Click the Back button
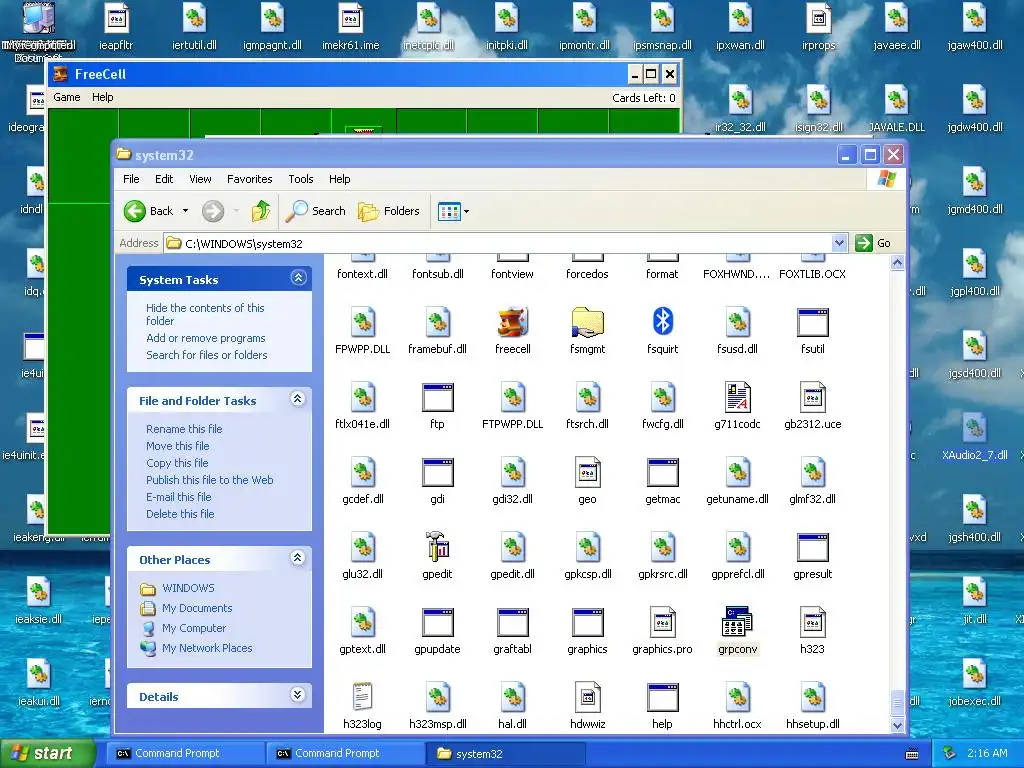The image size is (1024, 768). [x=150, y=211]
